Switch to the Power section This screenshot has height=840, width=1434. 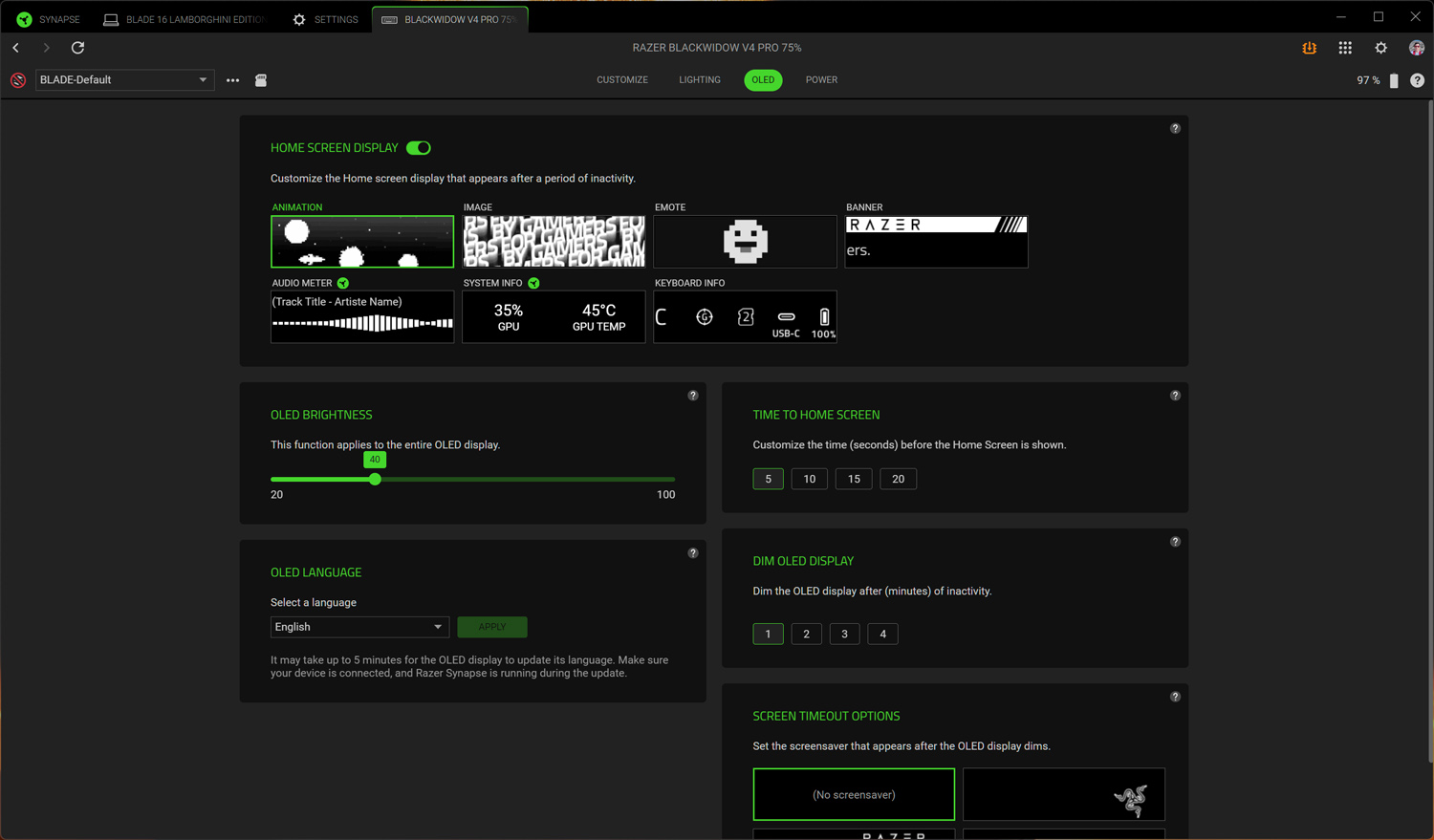pyautogui.click(x=821, y=80)
